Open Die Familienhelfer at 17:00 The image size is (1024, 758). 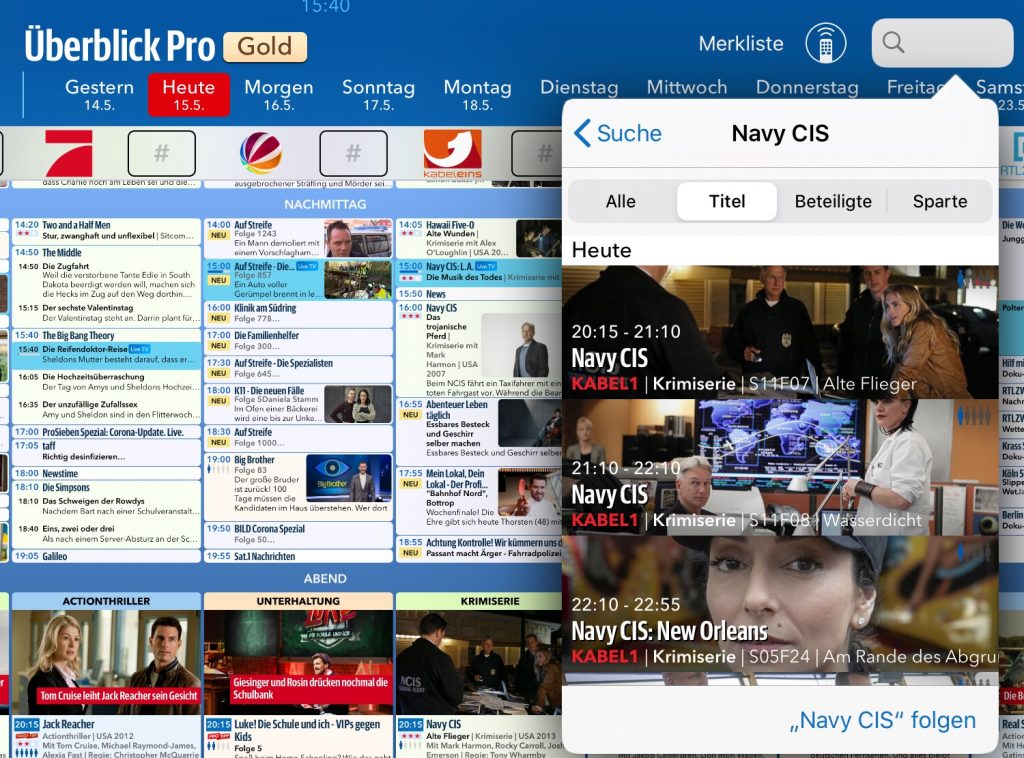click(298, 341)
